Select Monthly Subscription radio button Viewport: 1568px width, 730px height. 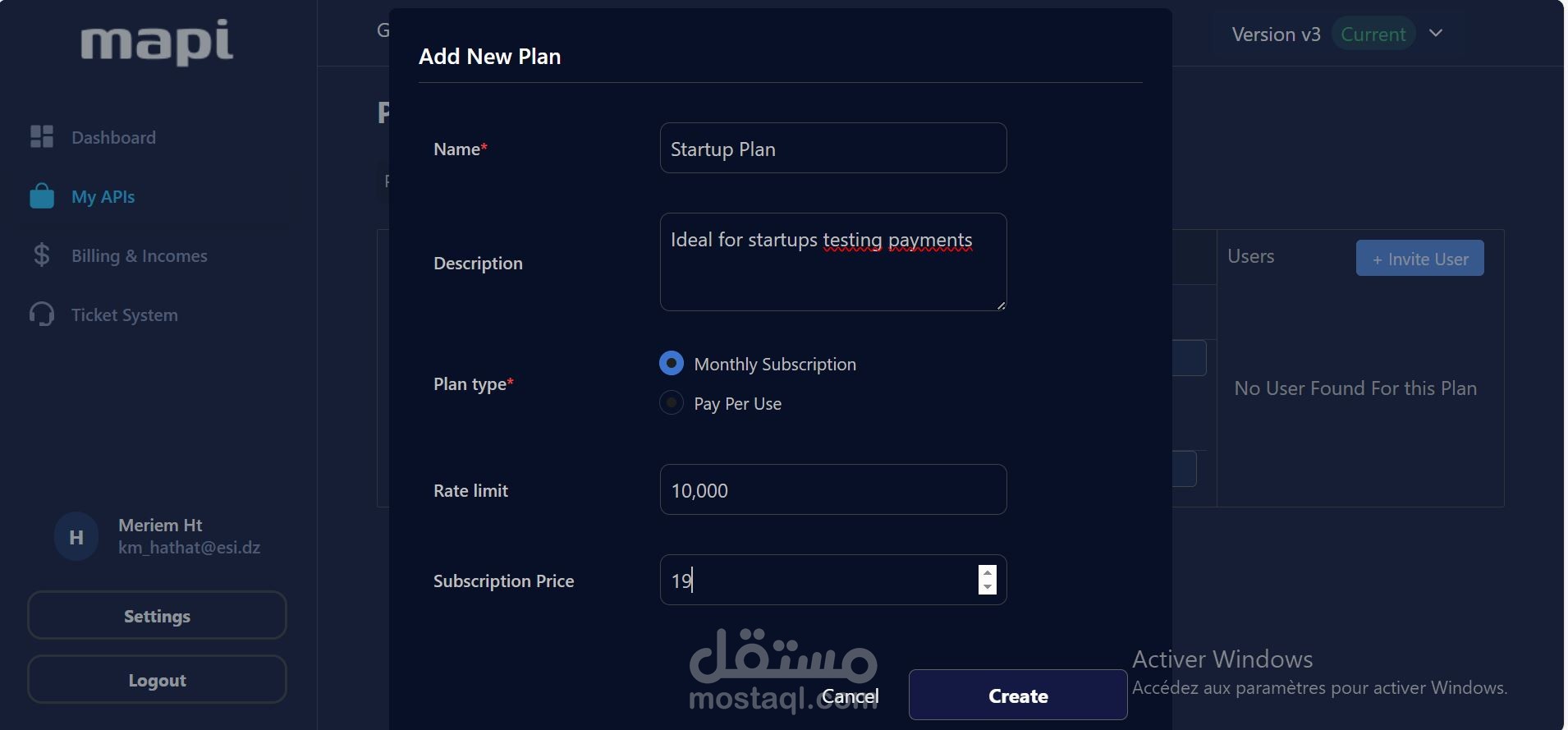tap(672, 363)
